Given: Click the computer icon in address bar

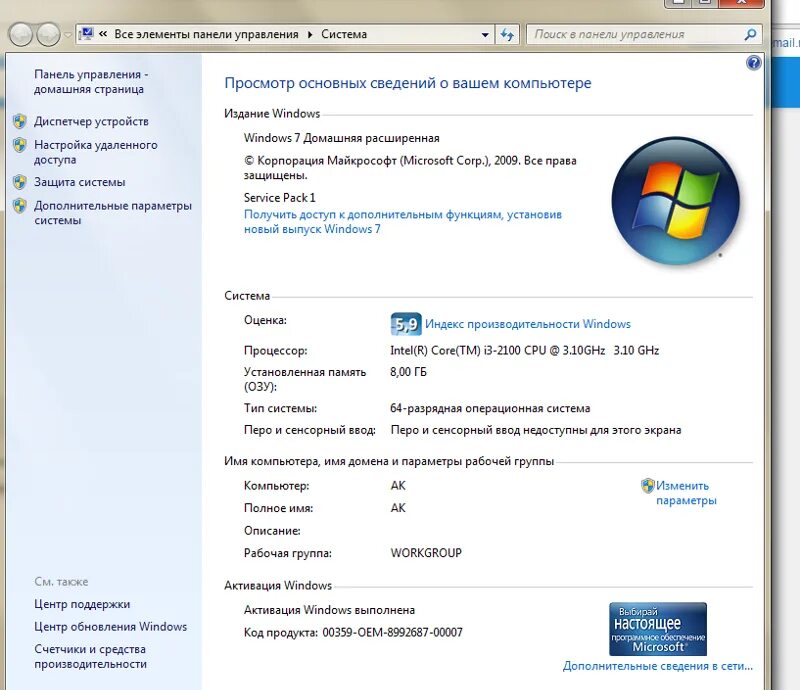Looking at the screenshot, I should [86, 34].
